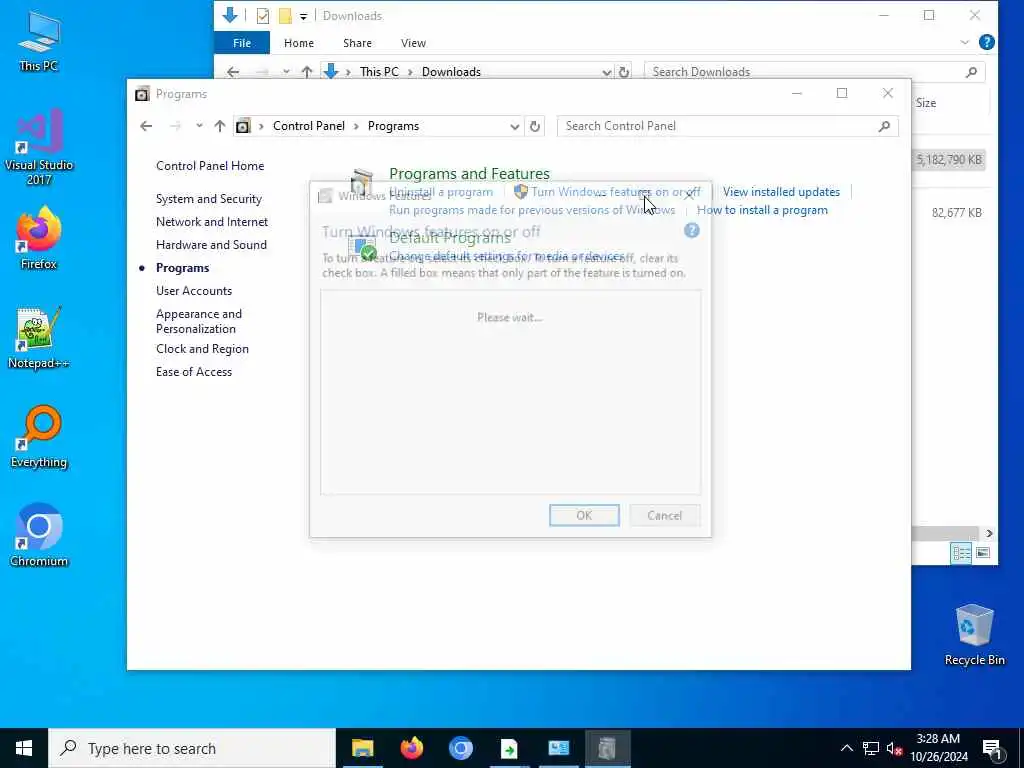Click the Size column header in Downloads
The width and height of the screenshot is (1024, 768).
click(x=925, y=103)
